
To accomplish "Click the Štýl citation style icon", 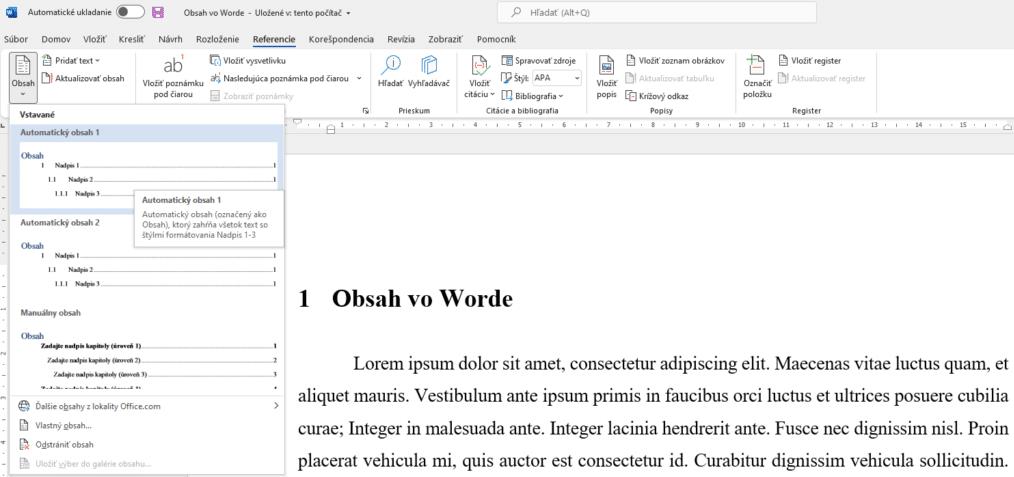I will 506,78.
